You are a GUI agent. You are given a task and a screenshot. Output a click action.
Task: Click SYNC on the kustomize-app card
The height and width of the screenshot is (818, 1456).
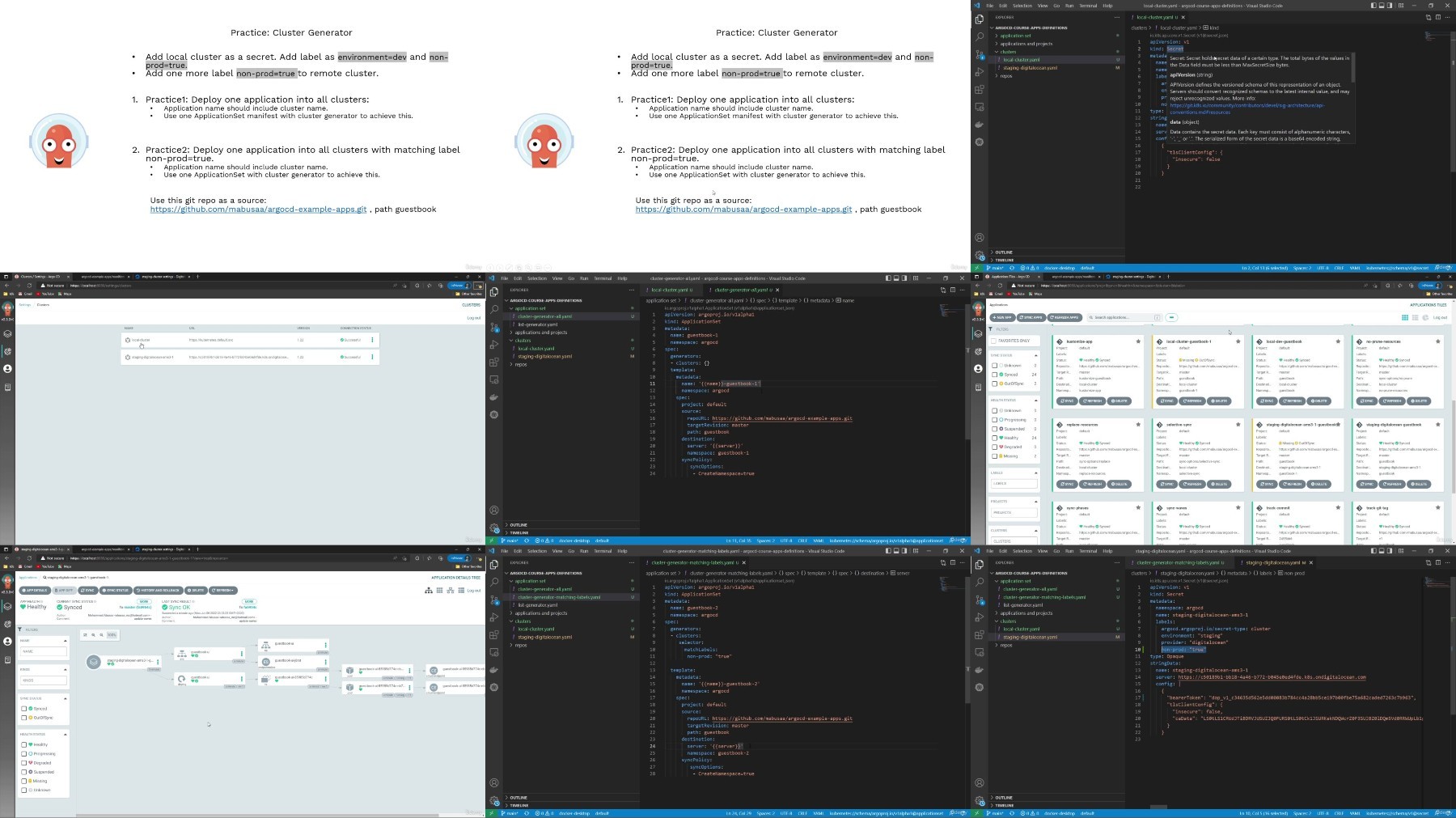[1068, 401]
